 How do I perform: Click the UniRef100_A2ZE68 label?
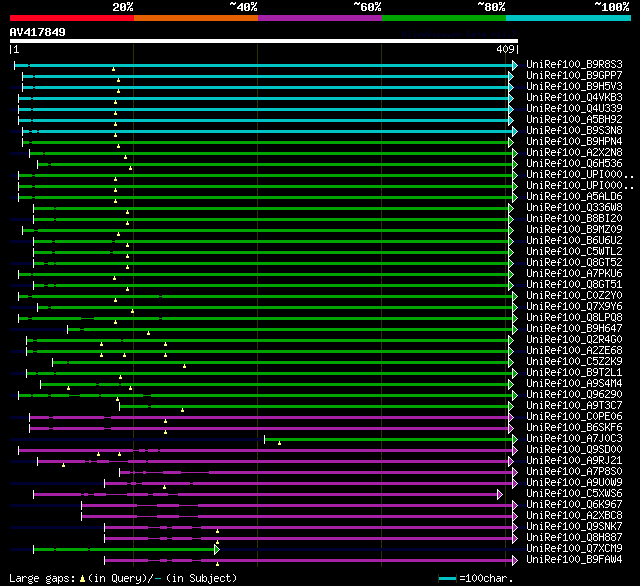click(574, 351)
